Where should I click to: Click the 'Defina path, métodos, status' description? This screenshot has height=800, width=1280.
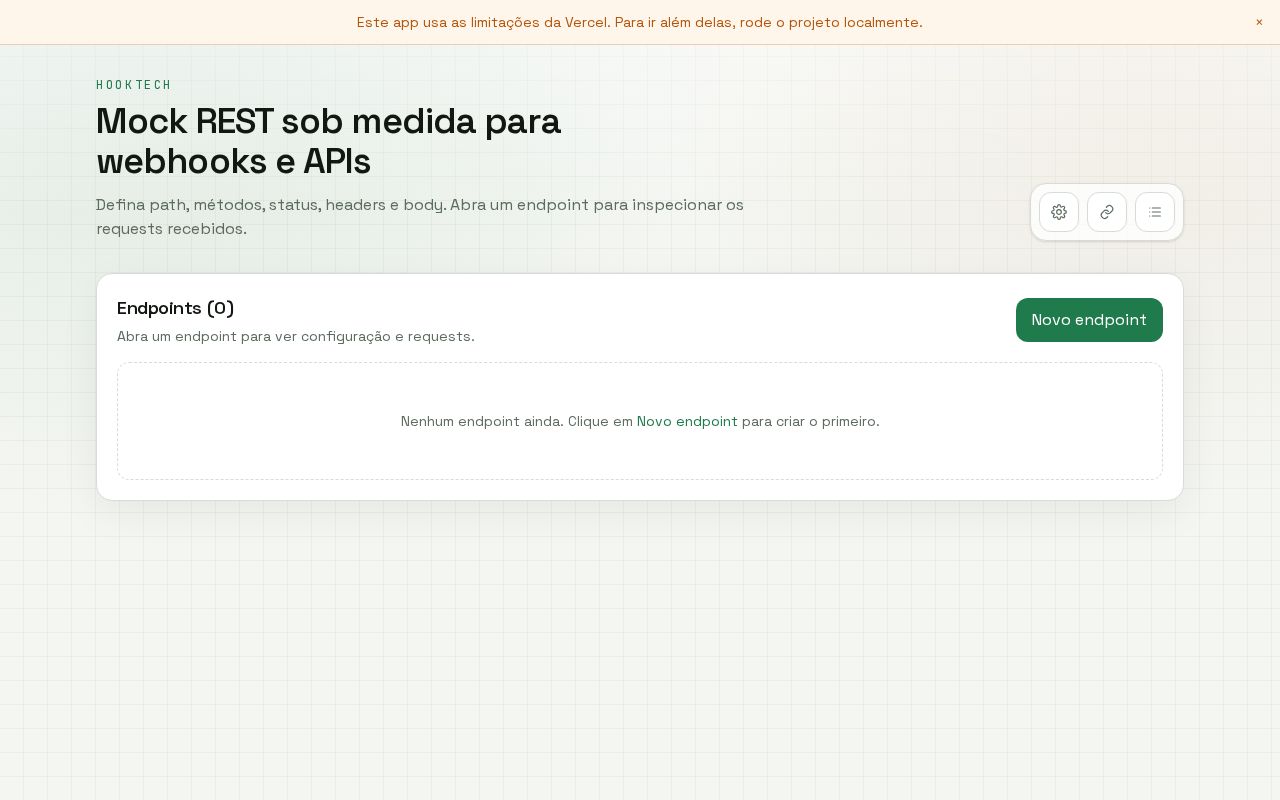(x=420, y=216)
